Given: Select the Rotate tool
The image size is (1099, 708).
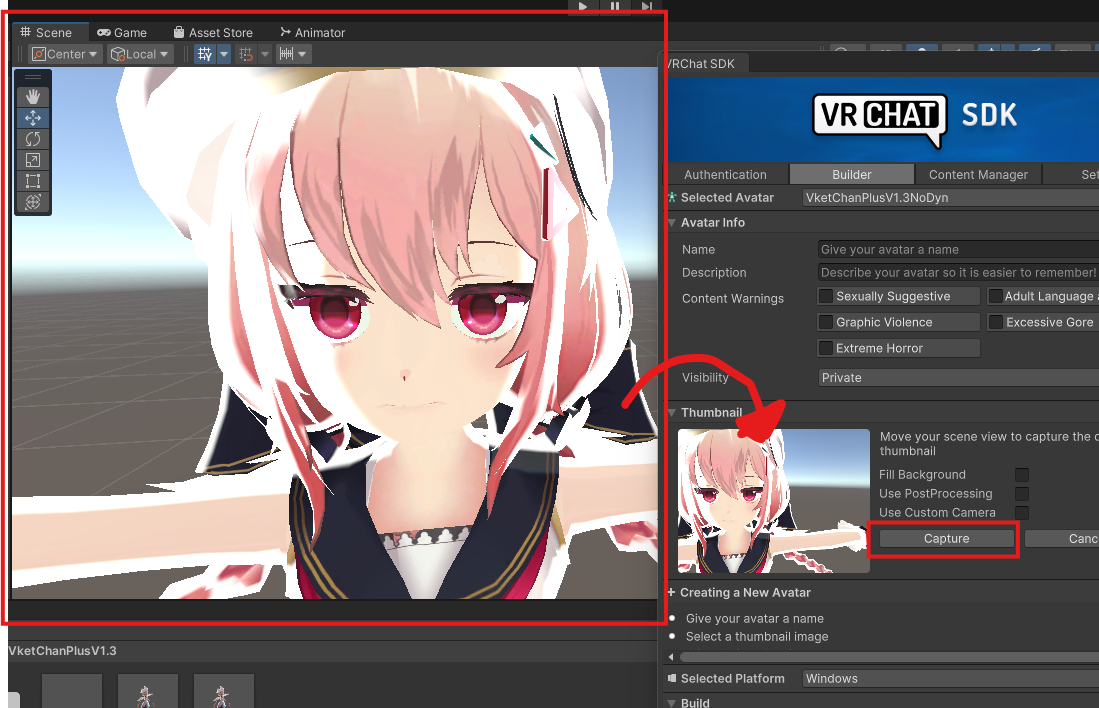Looking at the screenshot, I should point(33,139).
